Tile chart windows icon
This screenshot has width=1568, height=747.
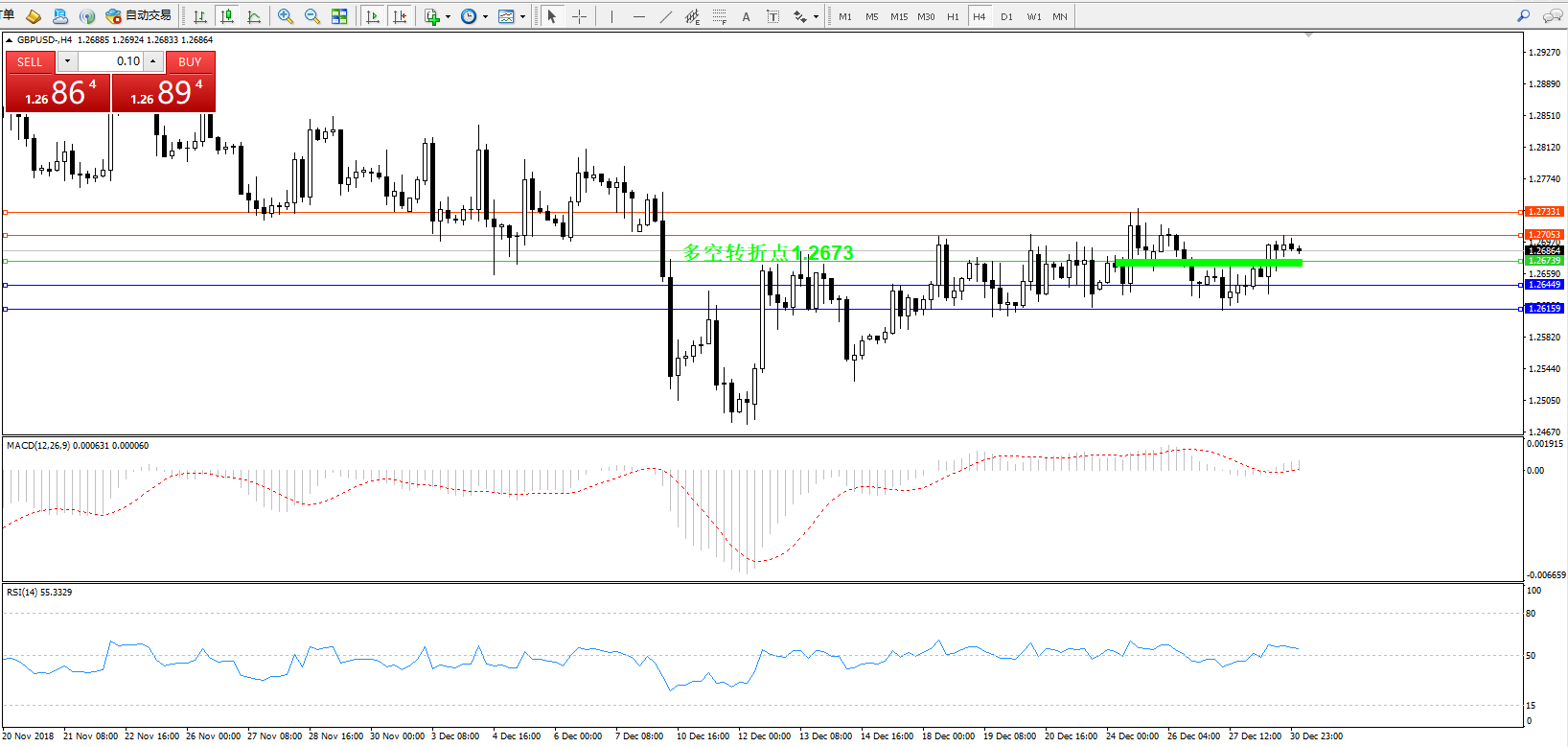point(339,16)
